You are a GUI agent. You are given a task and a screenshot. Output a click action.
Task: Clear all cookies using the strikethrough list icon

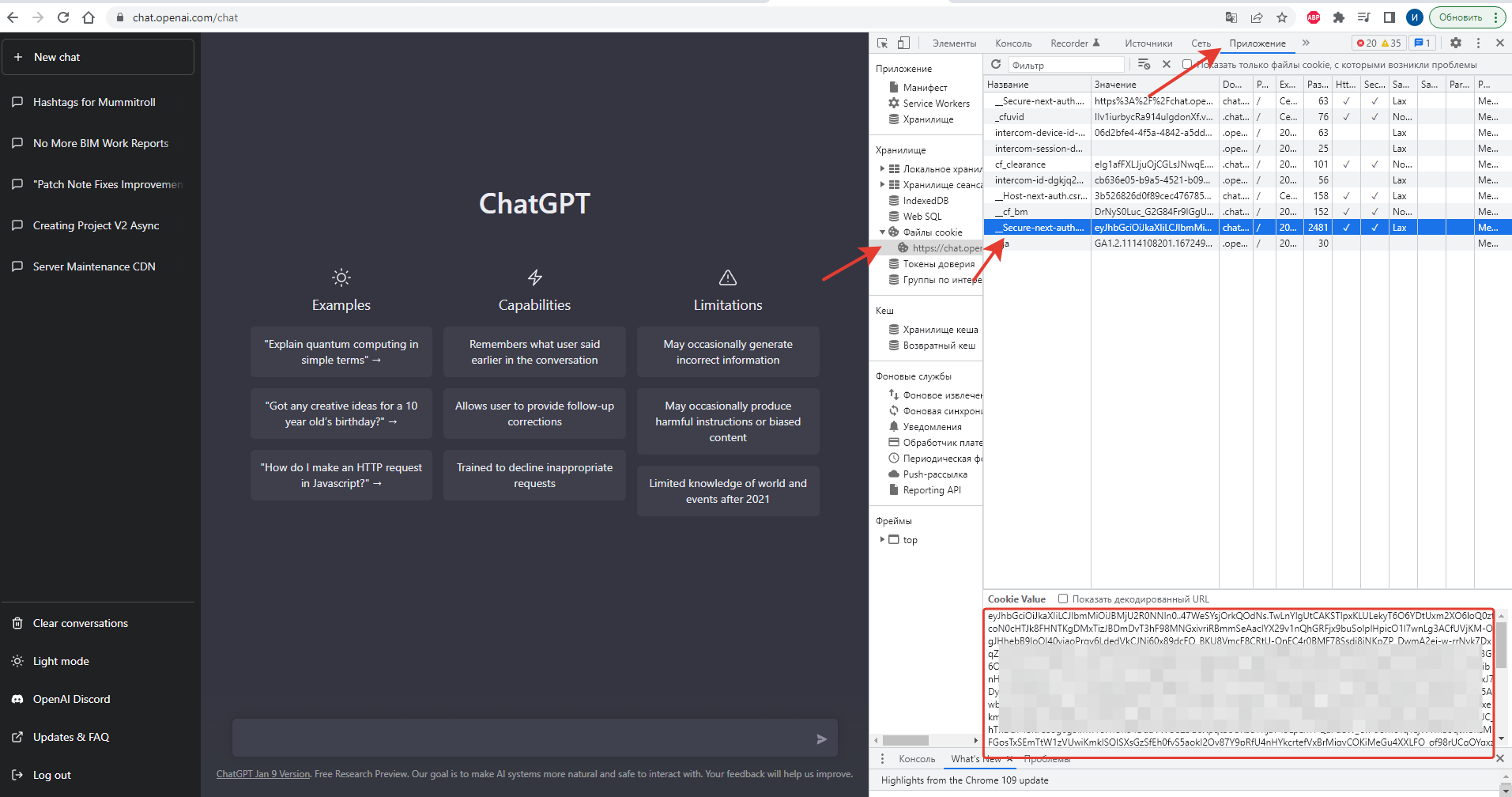pos(1144,64)
